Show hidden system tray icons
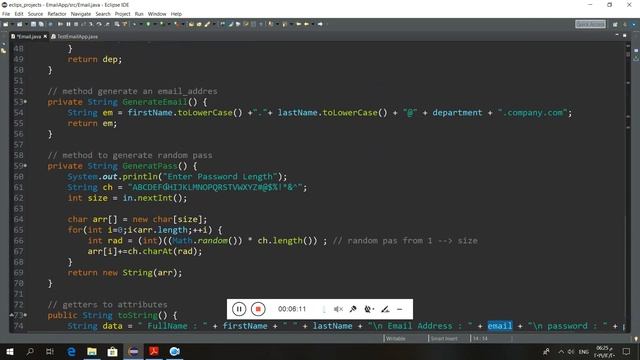The image size is (640, 360). [x=561, y=351]
